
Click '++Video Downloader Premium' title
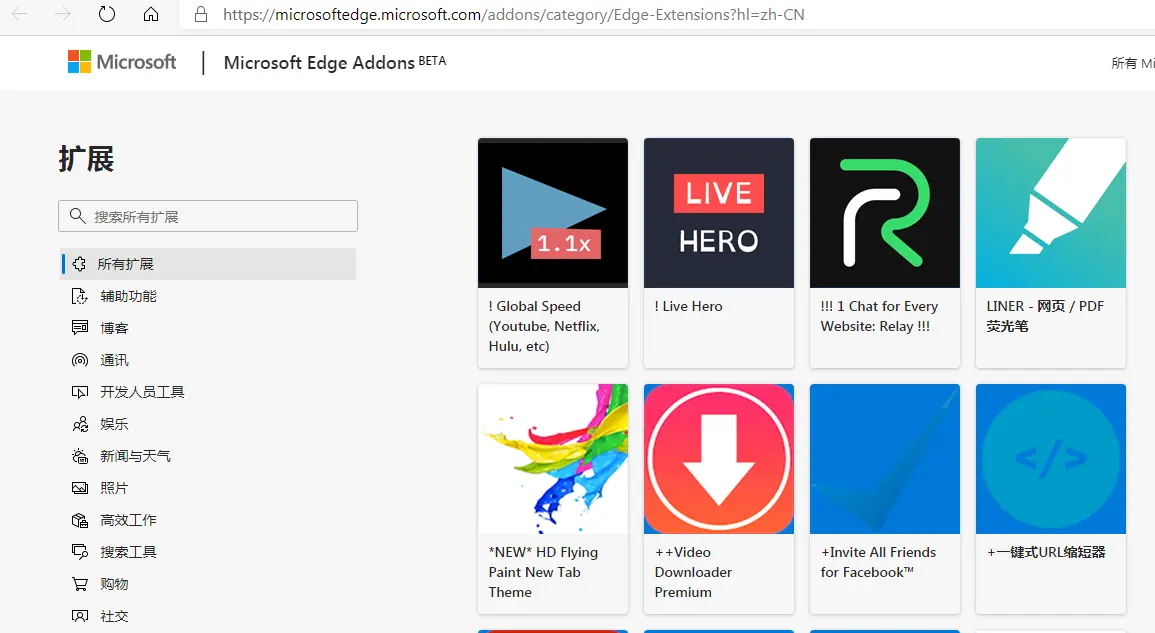(693, 572)
